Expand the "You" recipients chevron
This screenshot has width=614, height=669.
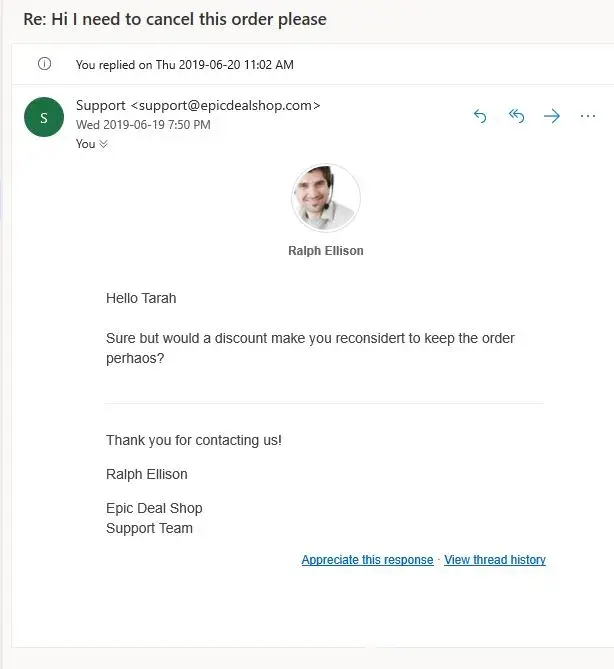103,144
